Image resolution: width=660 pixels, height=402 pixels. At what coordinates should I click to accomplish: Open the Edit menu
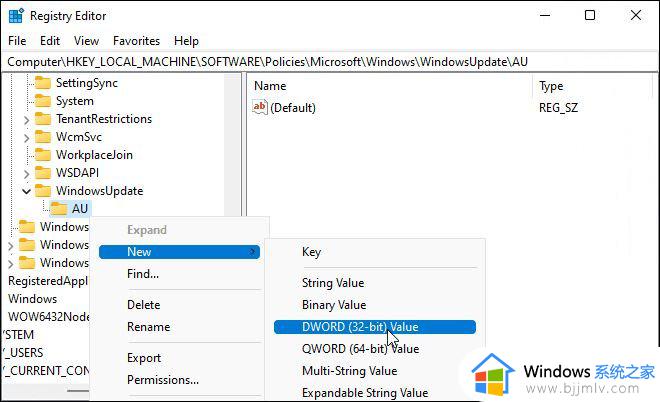(50, 41)
